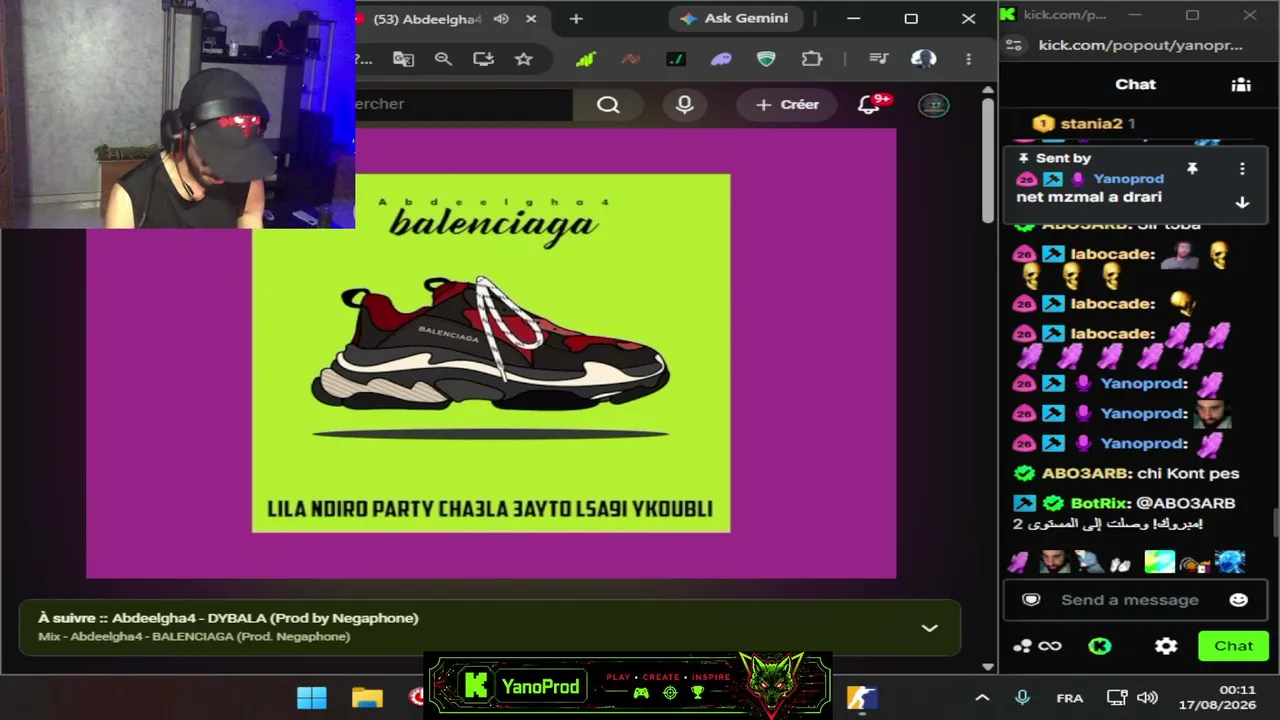Click the install app icon in address bar
Viewport: 1280px width, 720px height.
483,59
